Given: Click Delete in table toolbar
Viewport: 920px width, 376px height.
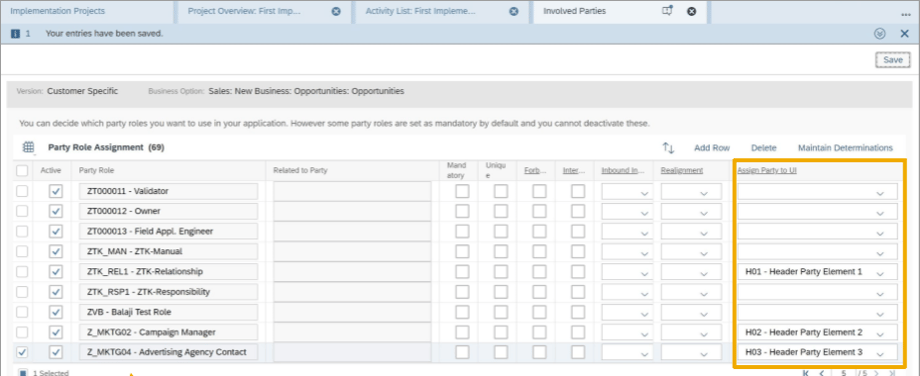Looking at the screenshot, I should coord(763,148).
